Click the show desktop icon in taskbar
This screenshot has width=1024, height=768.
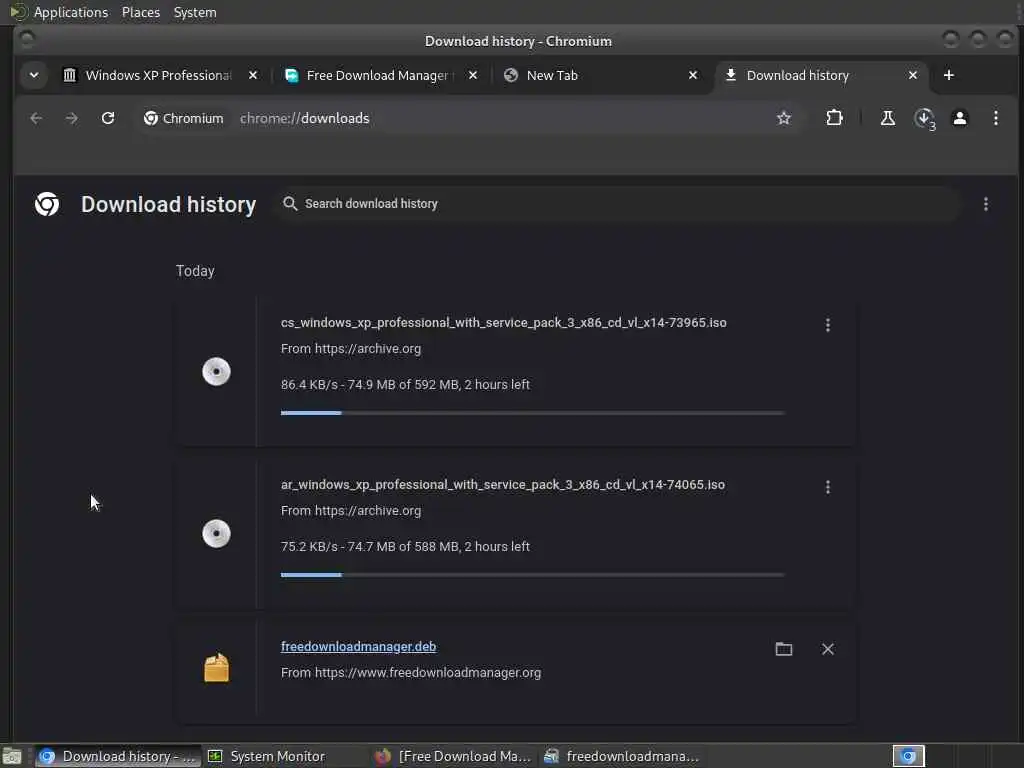(12, 756)
